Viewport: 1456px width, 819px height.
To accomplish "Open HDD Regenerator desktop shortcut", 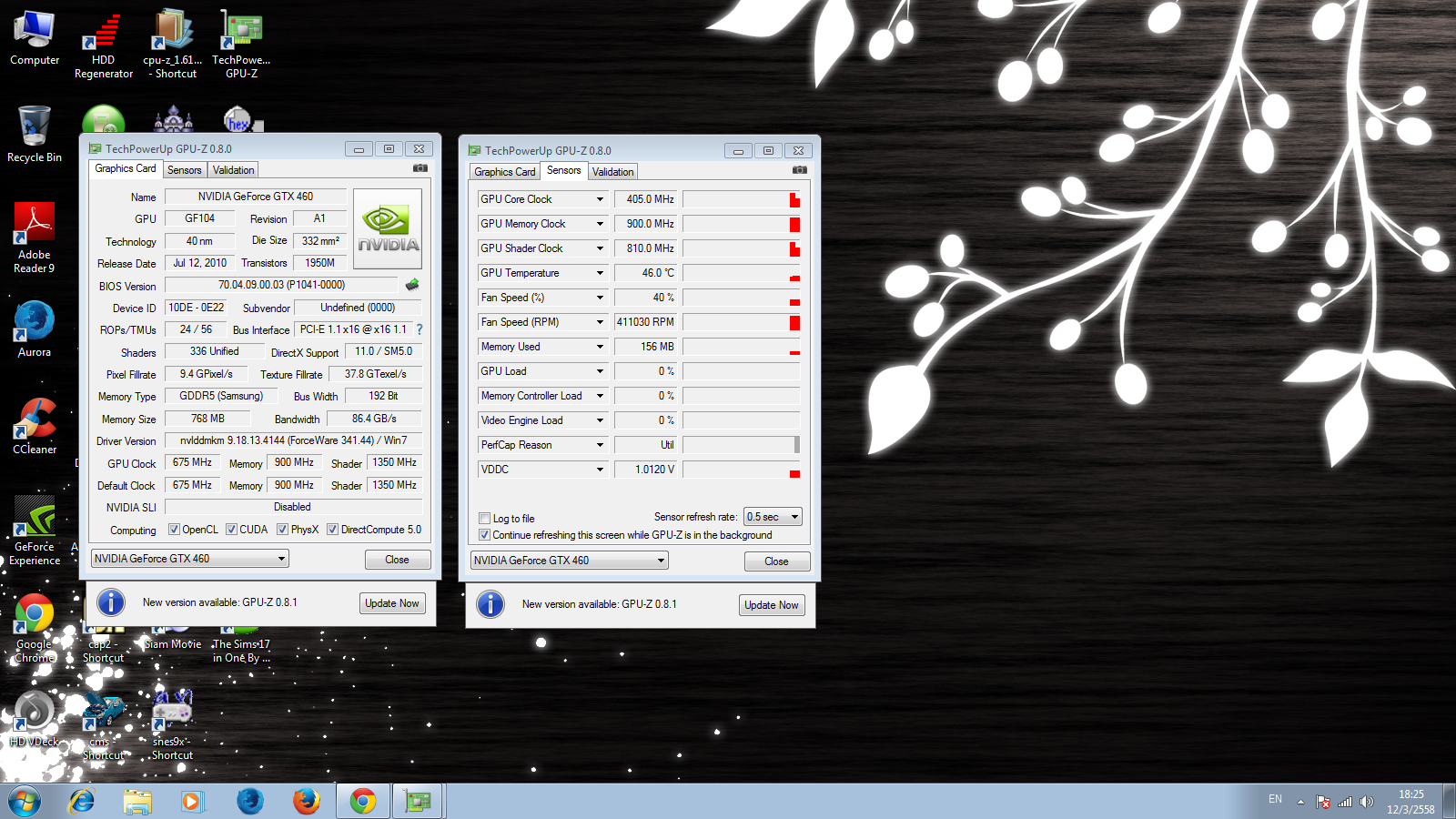I will tap(104, 45).
